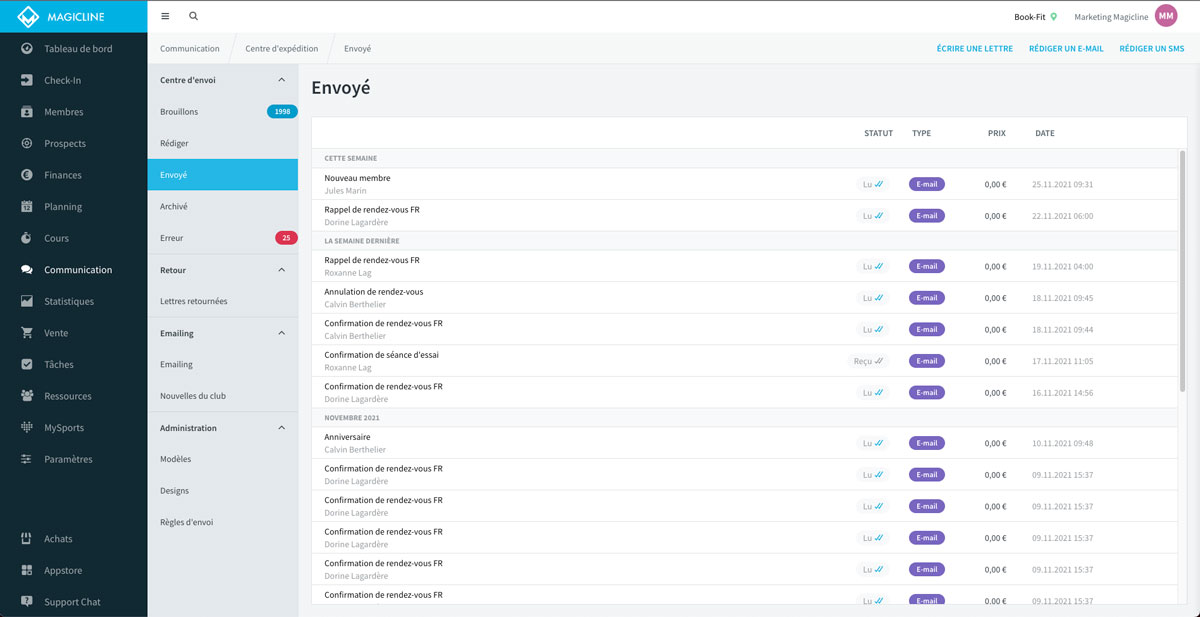Click the Communication chat bubble icon
This screenshot has height=617, width=1200.
point(27,270)
